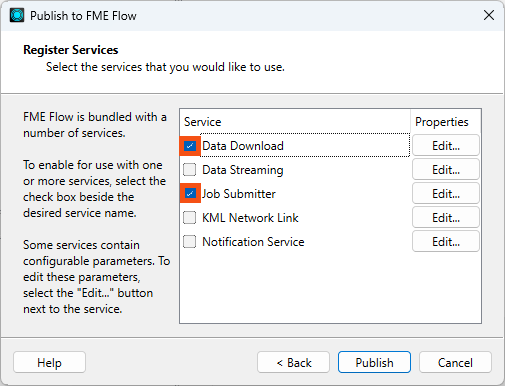The height and width of the screenshot is (386, 505).
Task: Enable the Data Streaming service checkbox
Action: pos(190,170)
